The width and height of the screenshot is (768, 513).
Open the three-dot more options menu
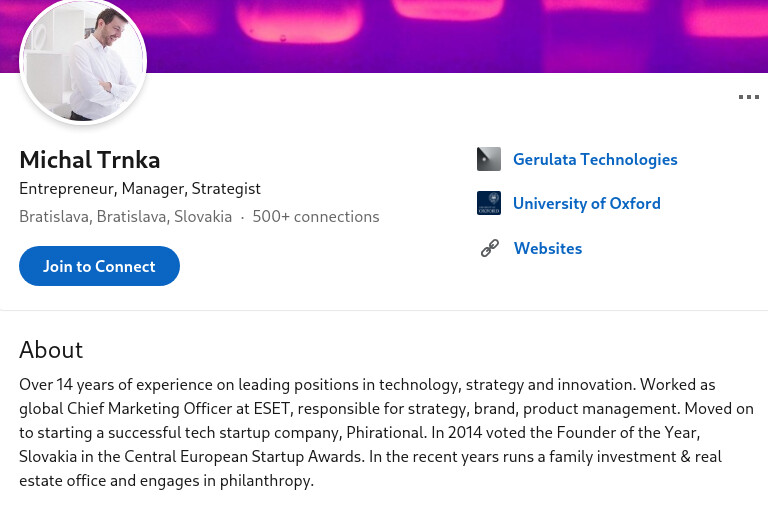click(748, 97)
